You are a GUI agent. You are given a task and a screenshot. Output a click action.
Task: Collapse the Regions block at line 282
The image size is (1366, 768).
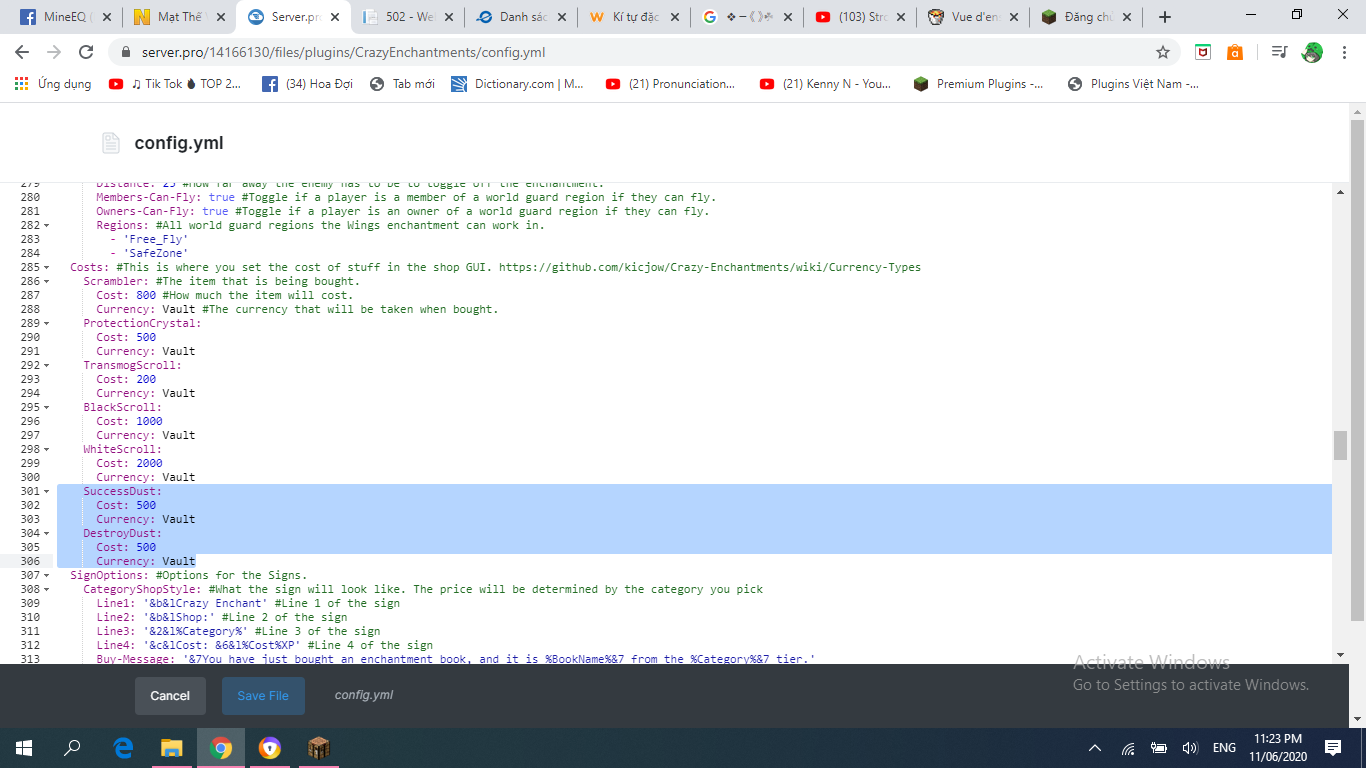(47, 225)
